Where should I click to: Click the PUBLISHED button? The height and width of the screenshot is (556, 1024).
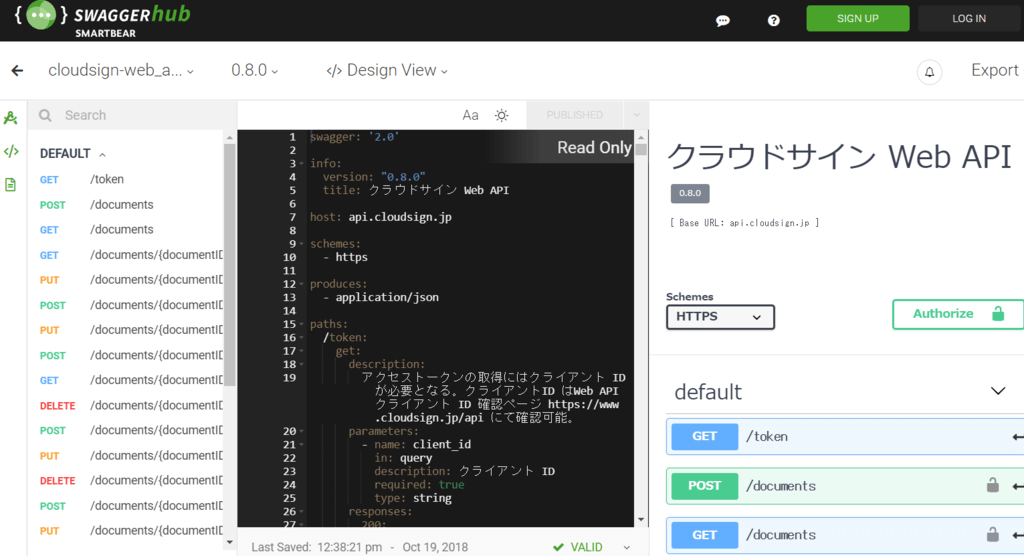[575, 115]
